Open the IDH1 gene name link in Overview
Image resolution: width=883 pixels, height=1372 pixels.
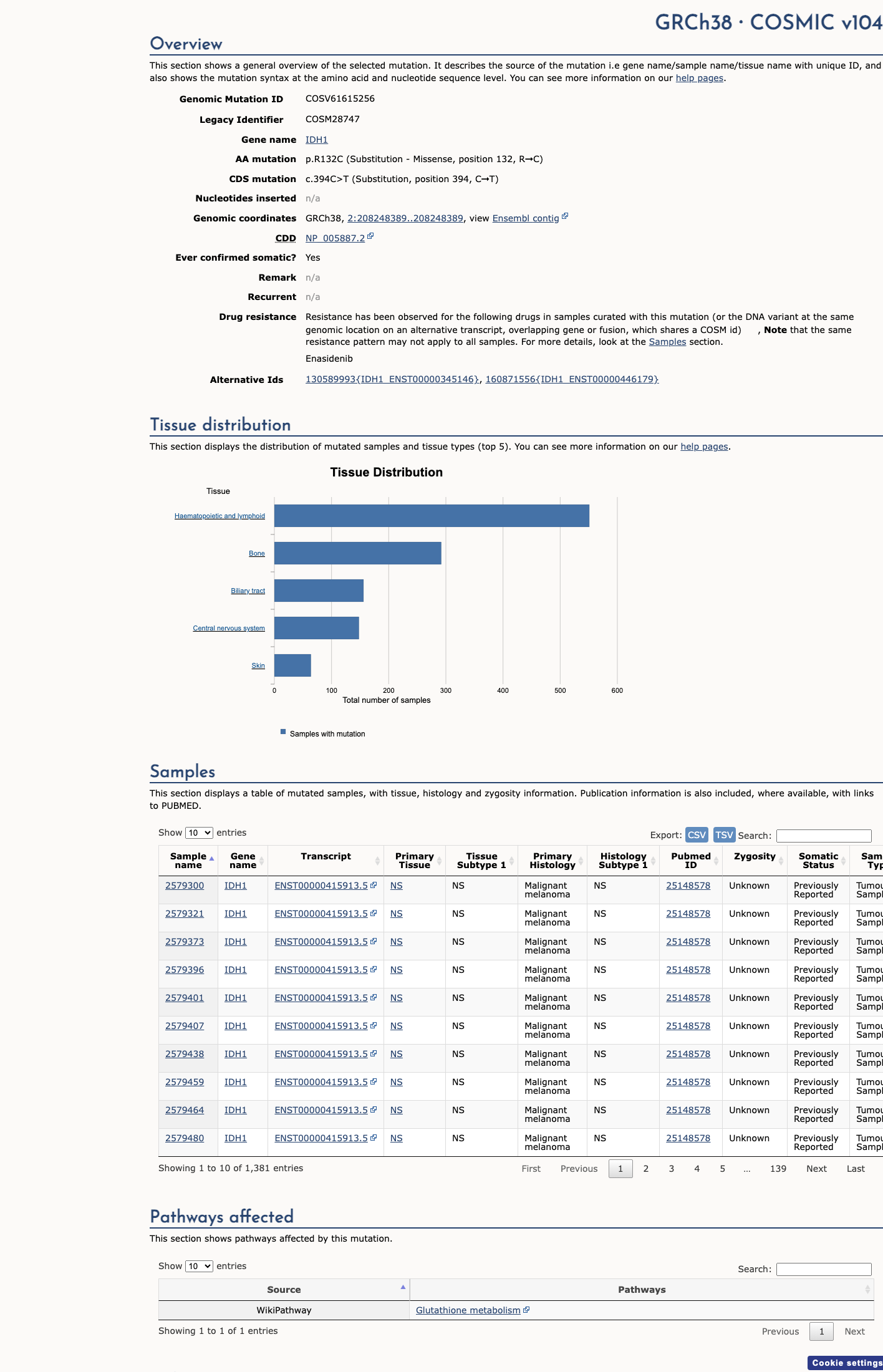(316, 140)
